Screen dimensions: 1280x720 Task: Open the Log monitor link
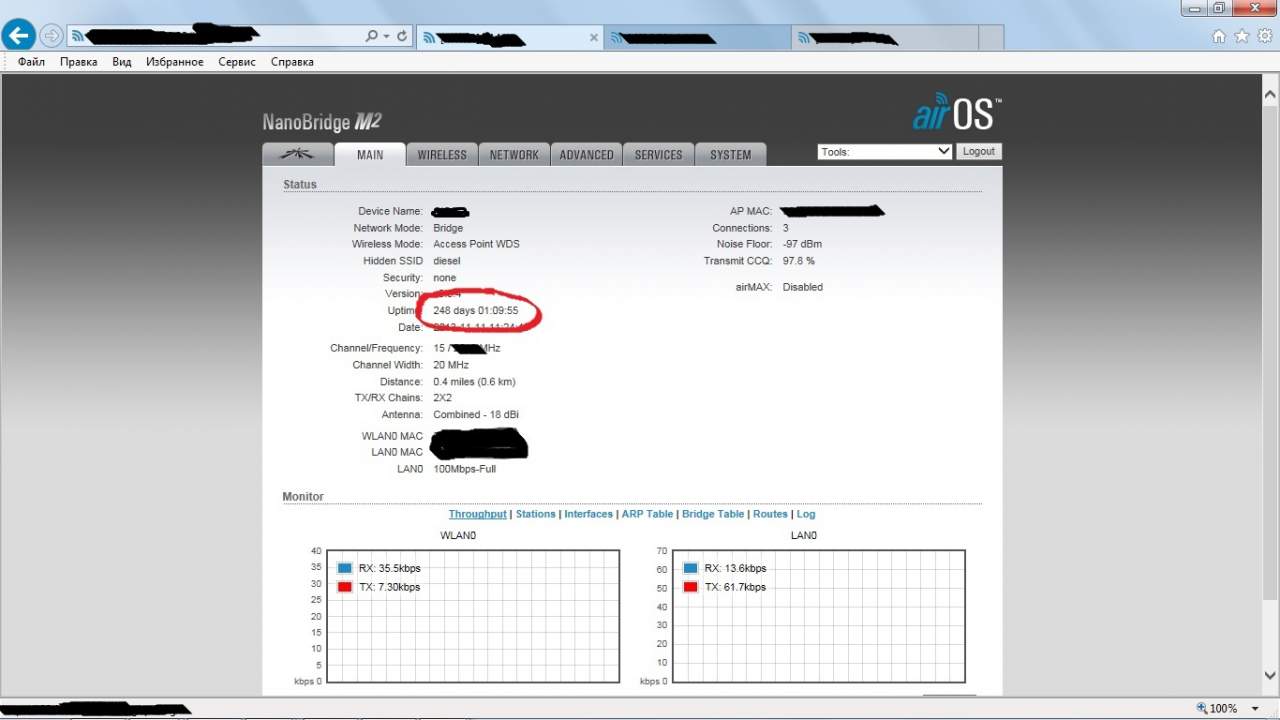point(806,514)
